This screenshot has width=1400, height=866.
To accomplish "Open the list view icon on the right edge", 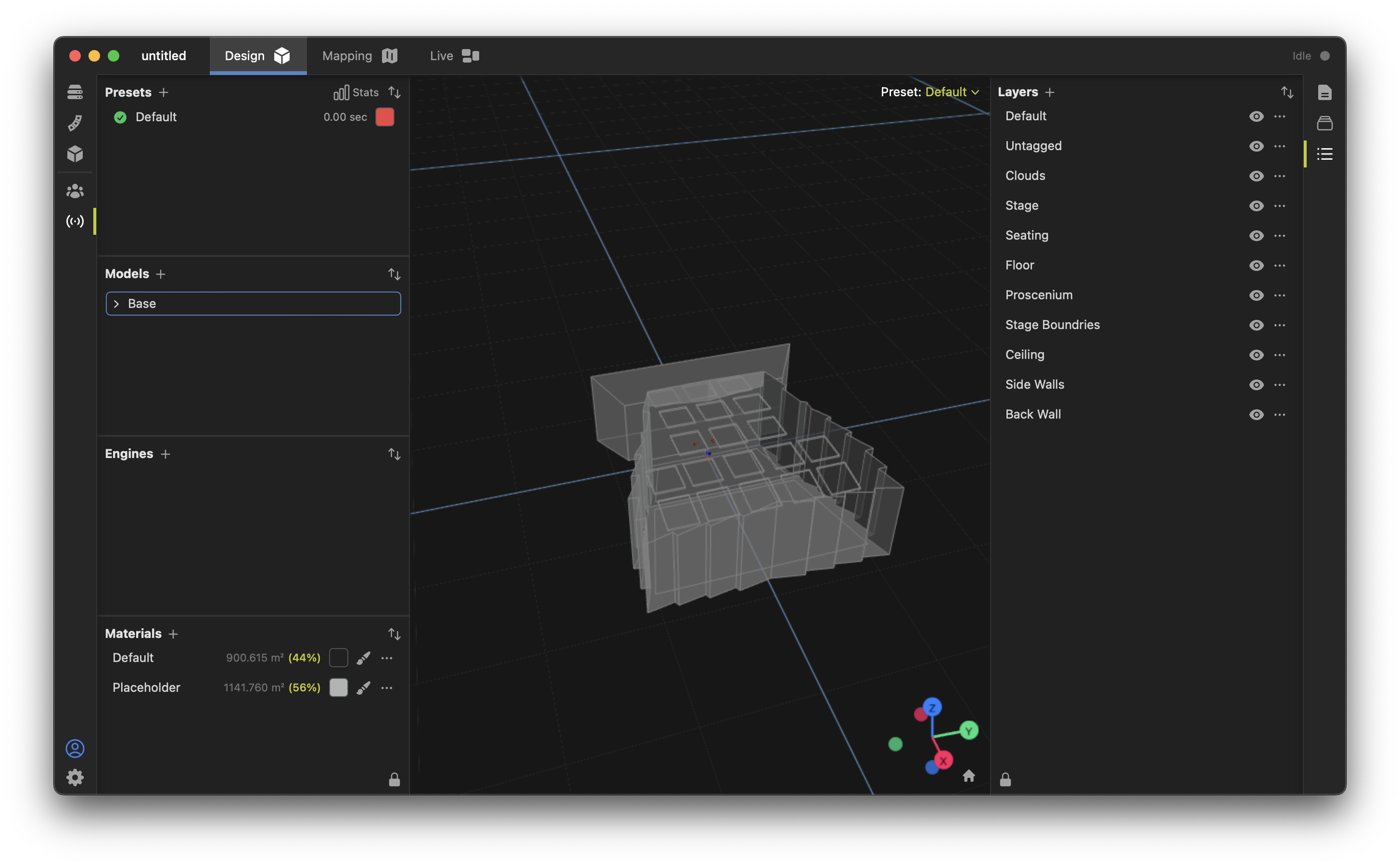I will click(1324, 153).
